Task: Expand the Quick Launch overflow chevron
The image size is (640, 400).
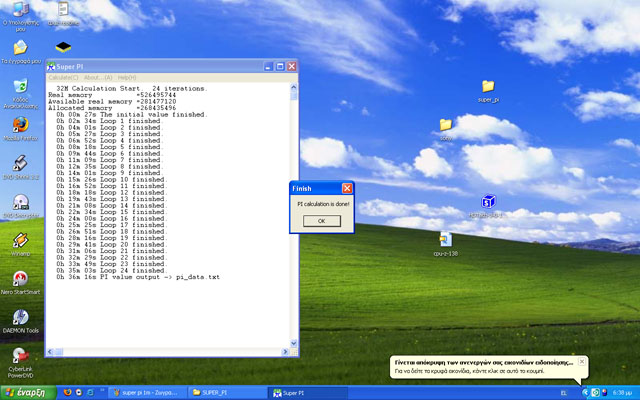Action: tap(102, 391)
